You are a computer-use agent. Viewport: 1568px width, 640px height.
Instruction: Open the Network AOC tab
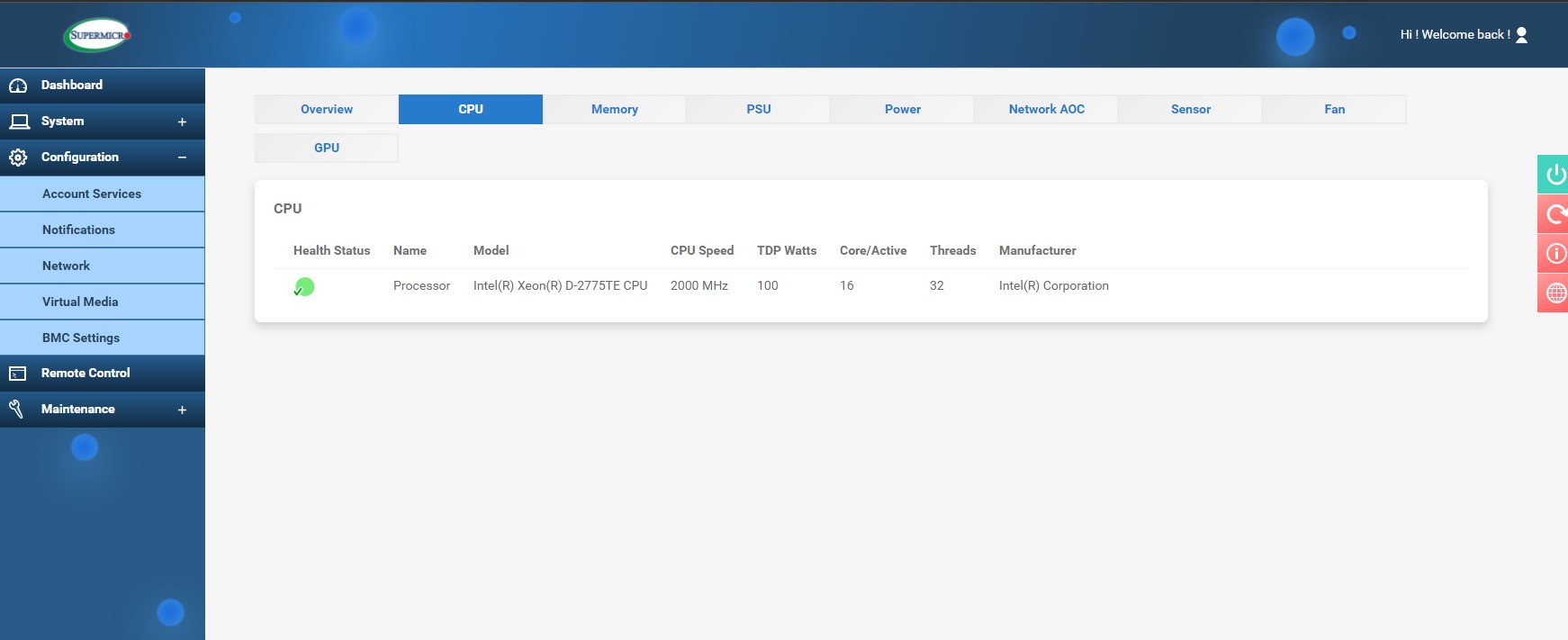(x=1046, y=109)
